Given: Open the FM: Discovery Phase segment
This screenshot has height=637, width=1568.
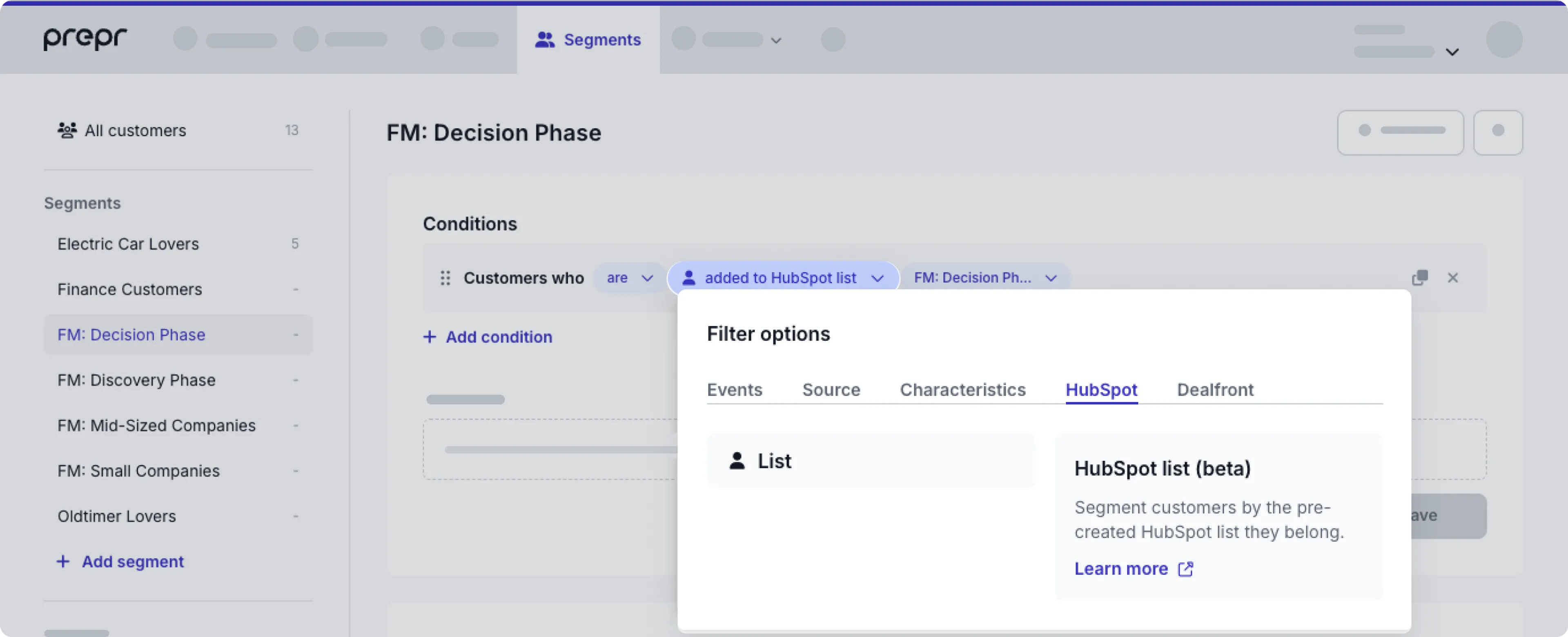Looking at the screenshot, I should pyautogui.click(x=178, y=380).
